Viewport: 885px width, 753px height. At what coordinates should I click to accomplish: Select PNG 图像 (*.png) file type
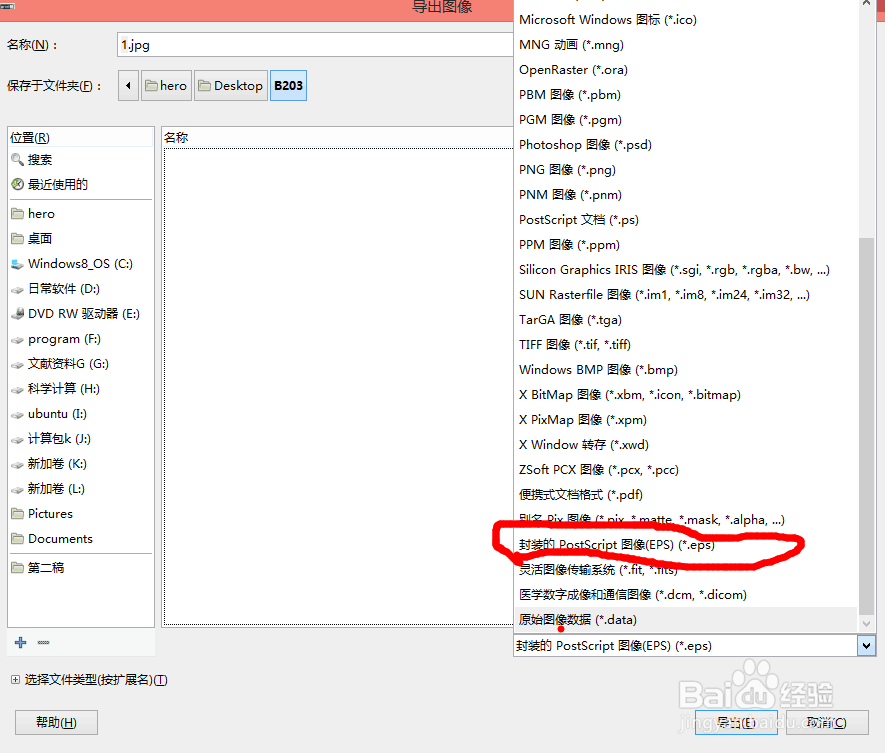pos(568,169)
